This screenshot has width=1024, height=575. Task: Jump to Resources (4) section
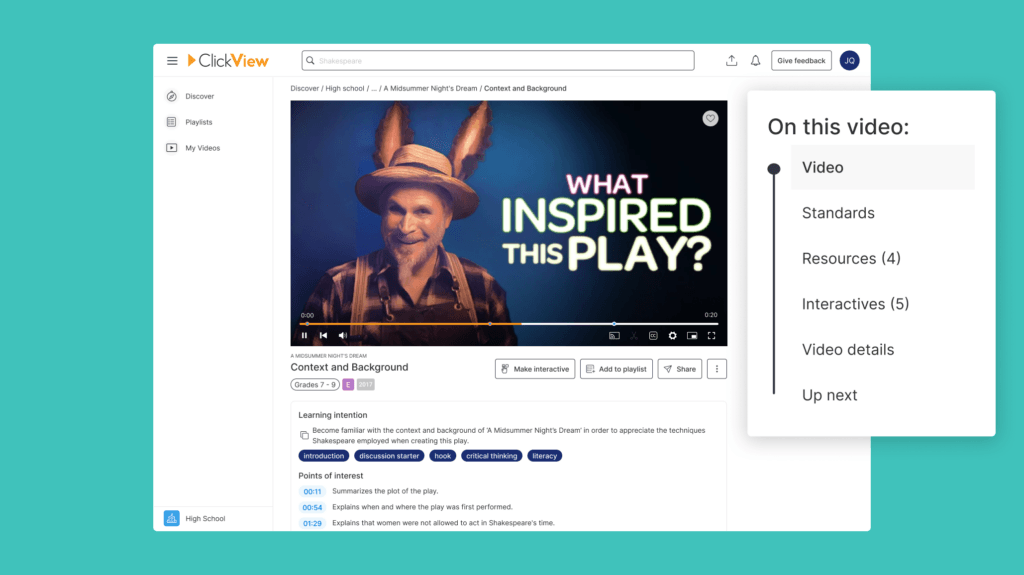(851, 259)
